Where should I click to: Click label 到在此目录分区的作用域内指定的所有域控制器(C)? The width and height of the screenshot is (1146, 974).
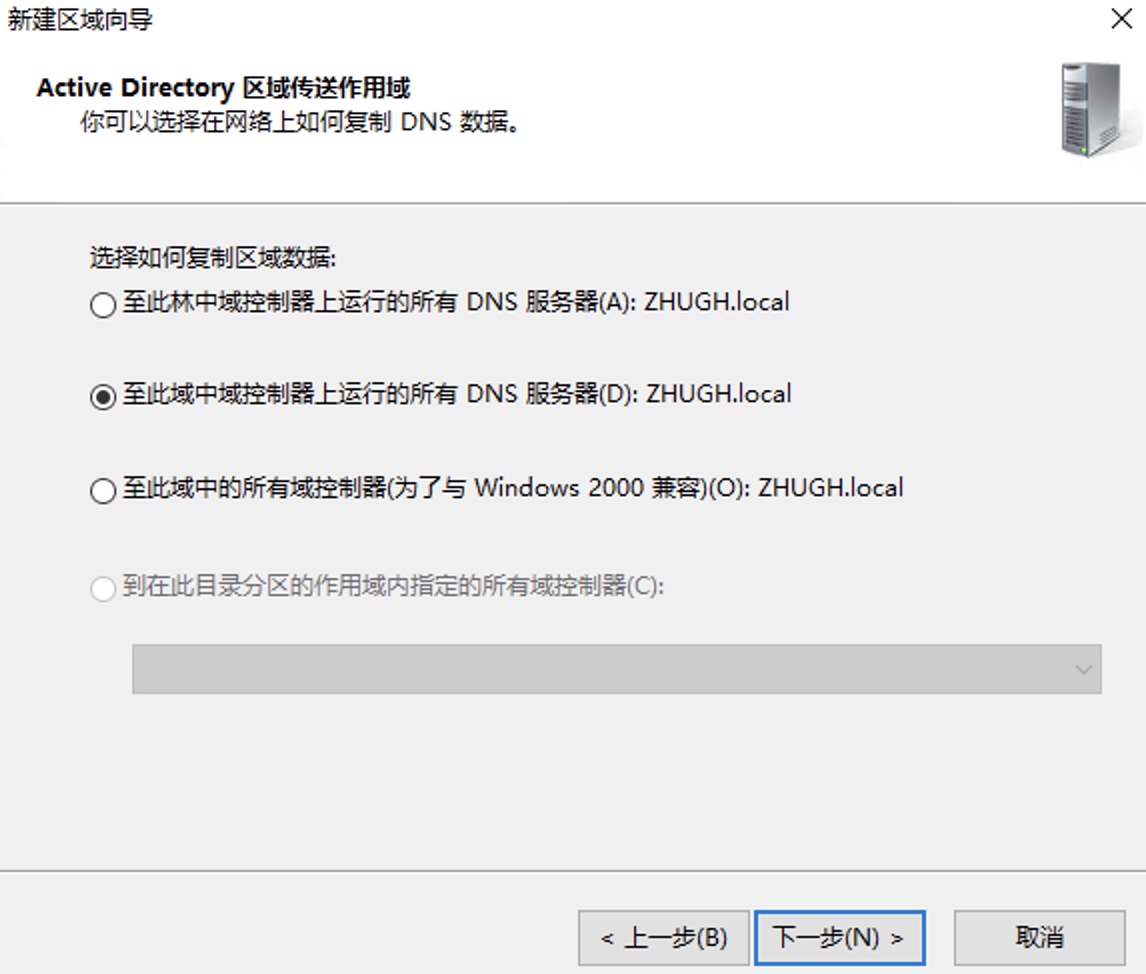[393, 585]
